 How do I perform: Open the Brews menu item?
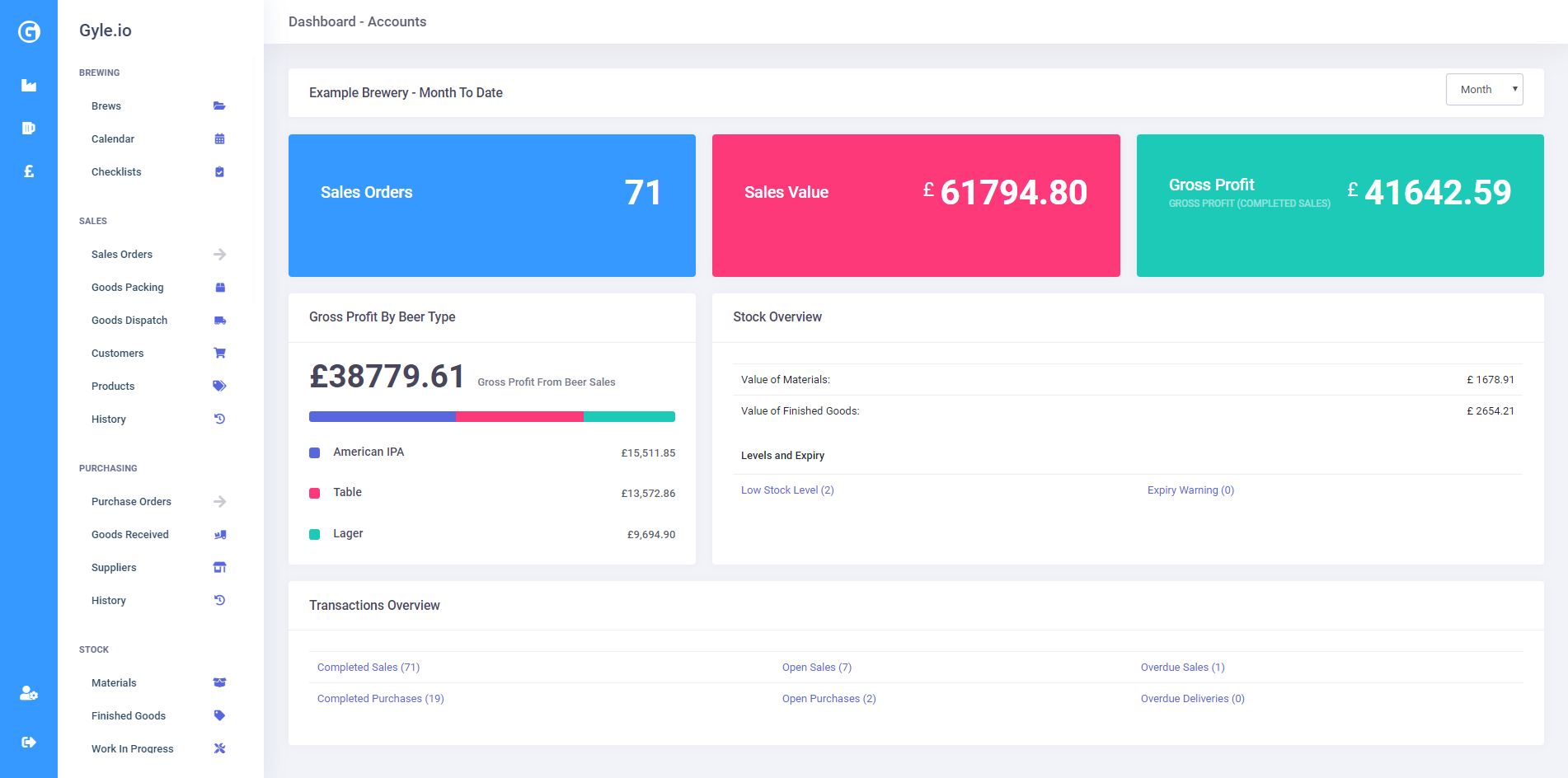click(106, 106)
